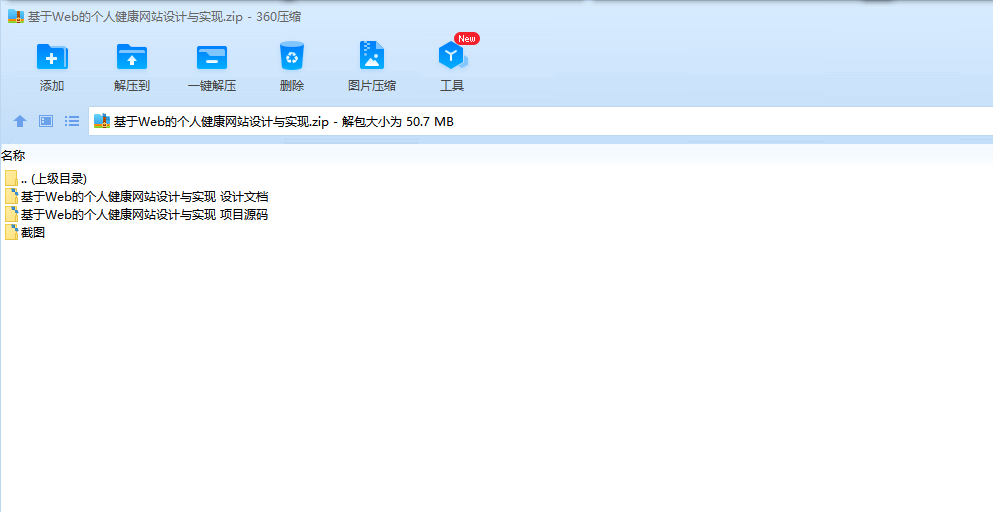993x512 pixels.
Task: Click the folder icon beside 设计文档
Action: 11,196
